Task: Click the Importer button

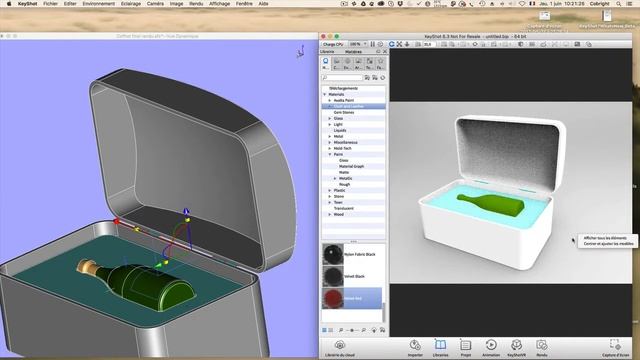Action: (x=415, y=348)
